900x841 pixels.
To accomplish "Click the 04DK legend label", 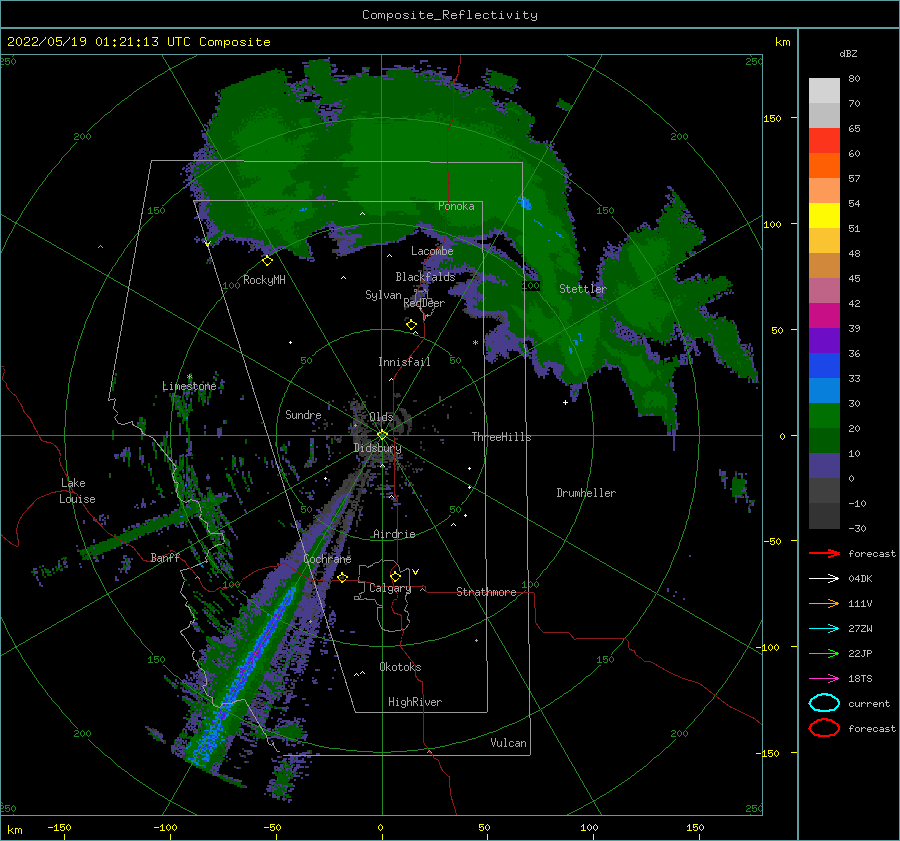I will pyautogui.click(x=860, y=579).
